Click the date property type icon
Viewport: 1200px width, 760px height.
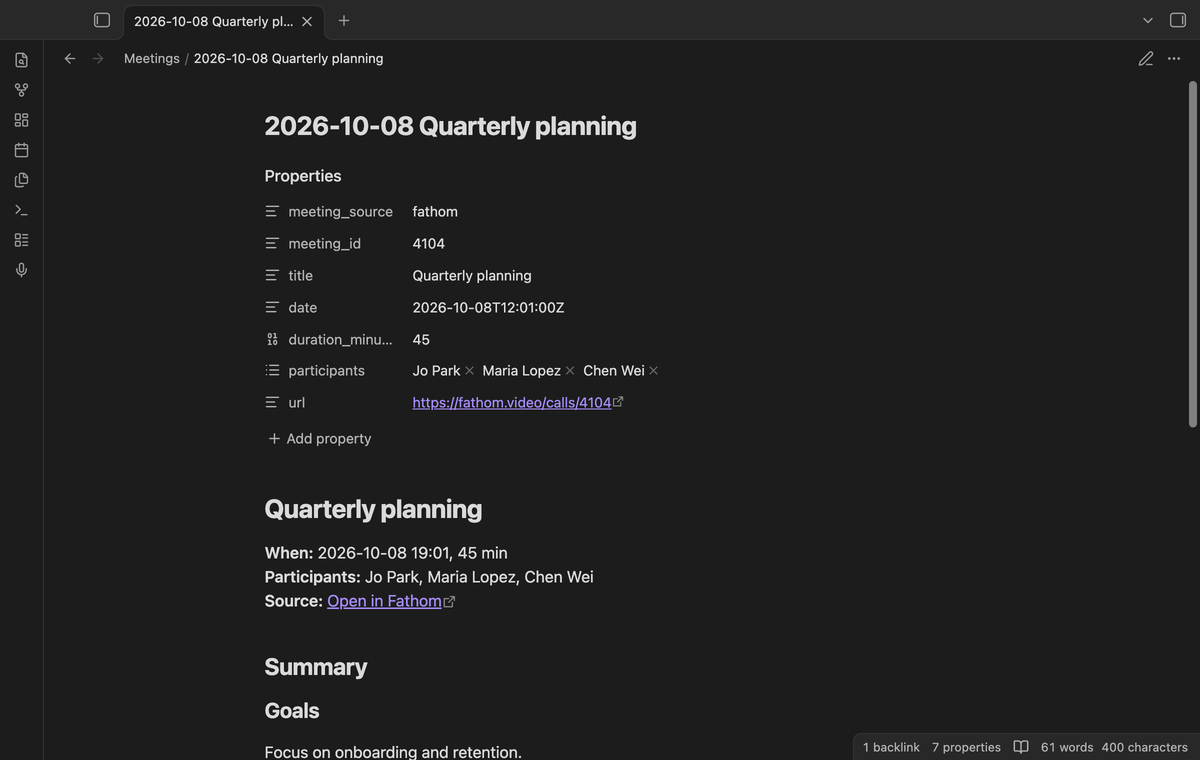coord(272,308)
